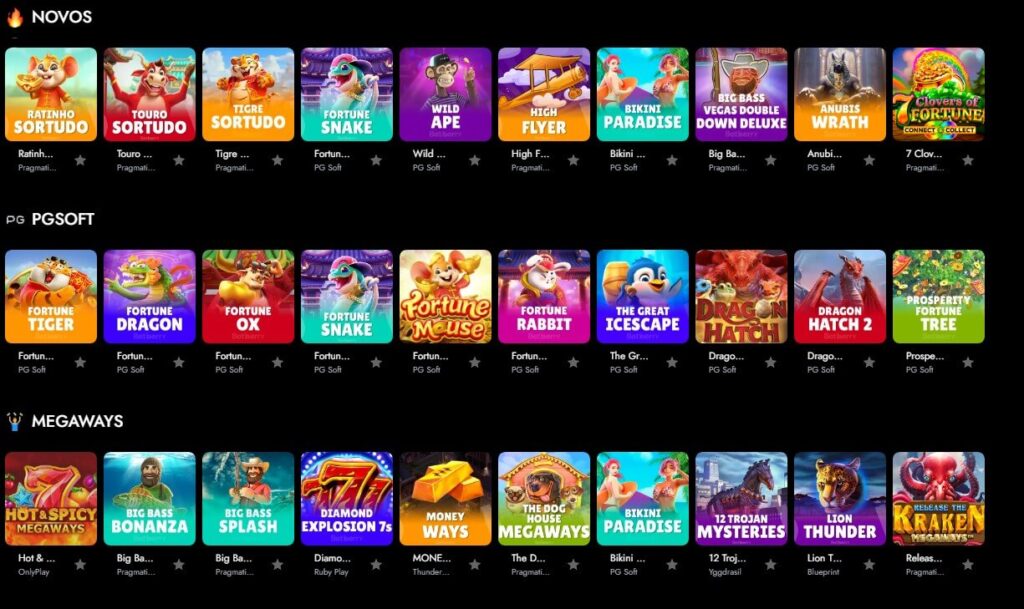This screenshot has width=1024, height=609.
Task: Open the Touro Sortudo game tile
Action: click(x=150, y=94)
